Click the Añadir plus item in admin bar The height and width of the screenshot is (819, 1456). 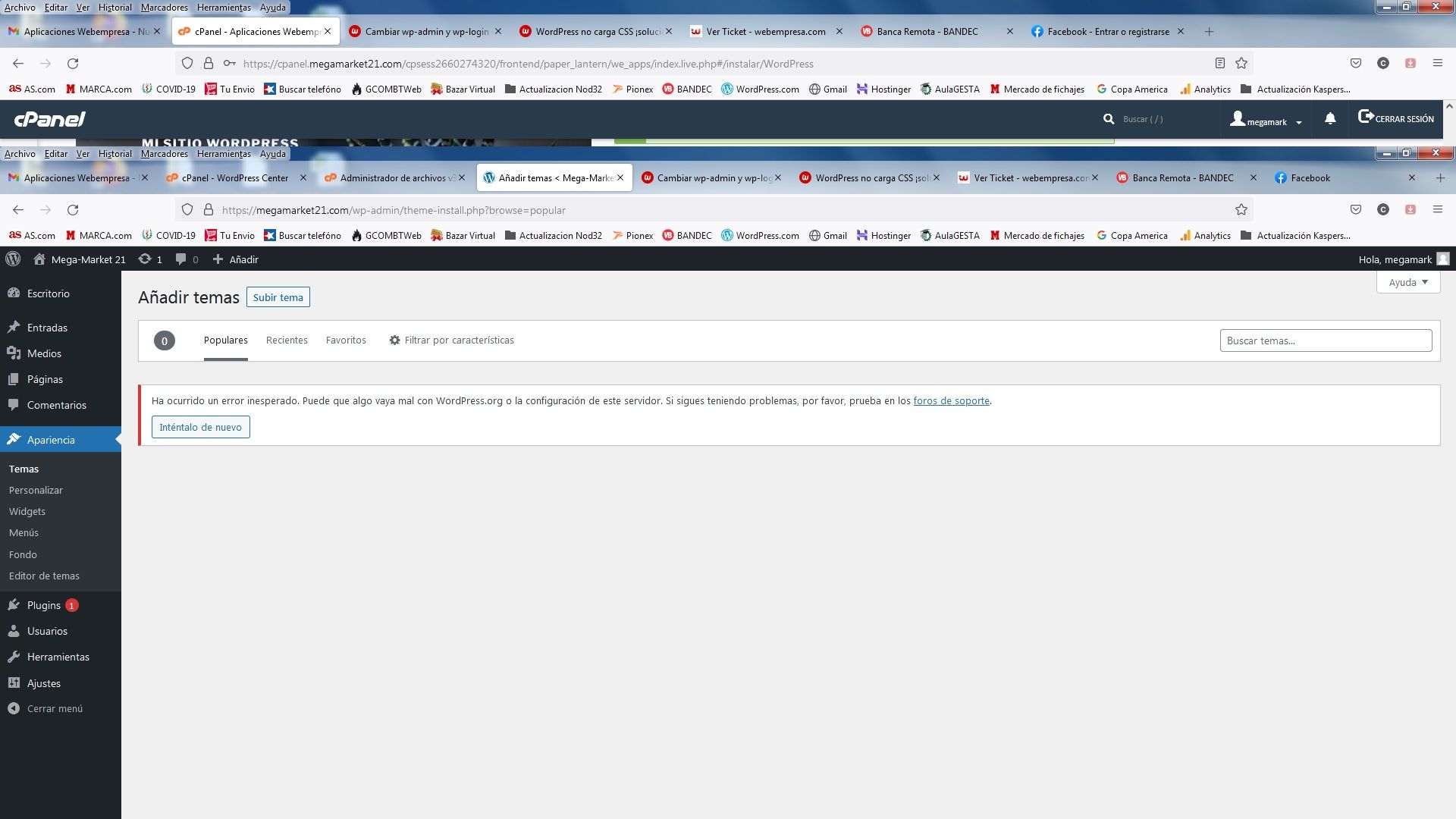[x=236, y=259]
